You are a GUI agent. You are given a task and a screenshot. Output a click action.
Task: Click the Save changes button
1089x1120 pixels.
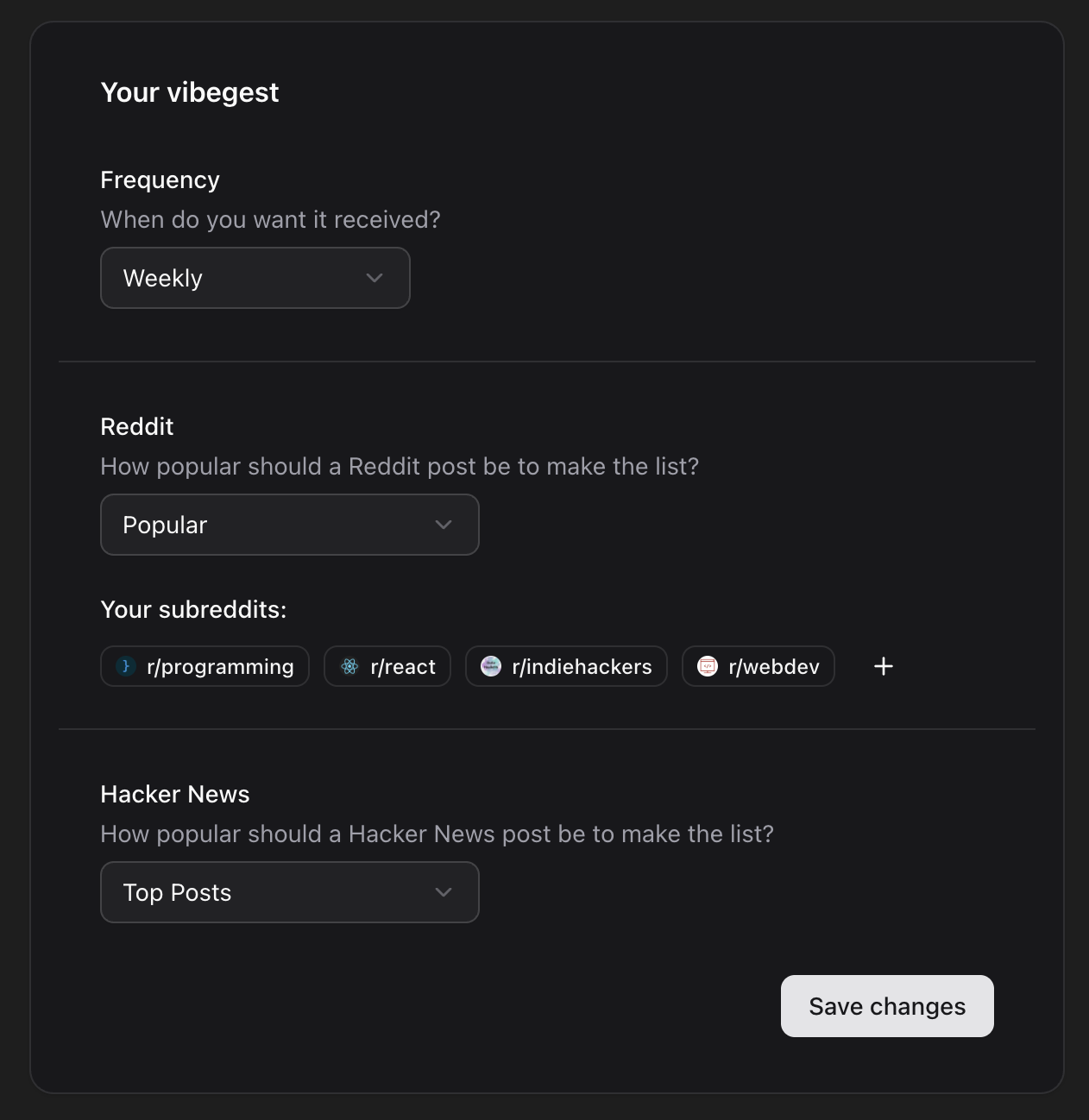[x=886, y=1006]
